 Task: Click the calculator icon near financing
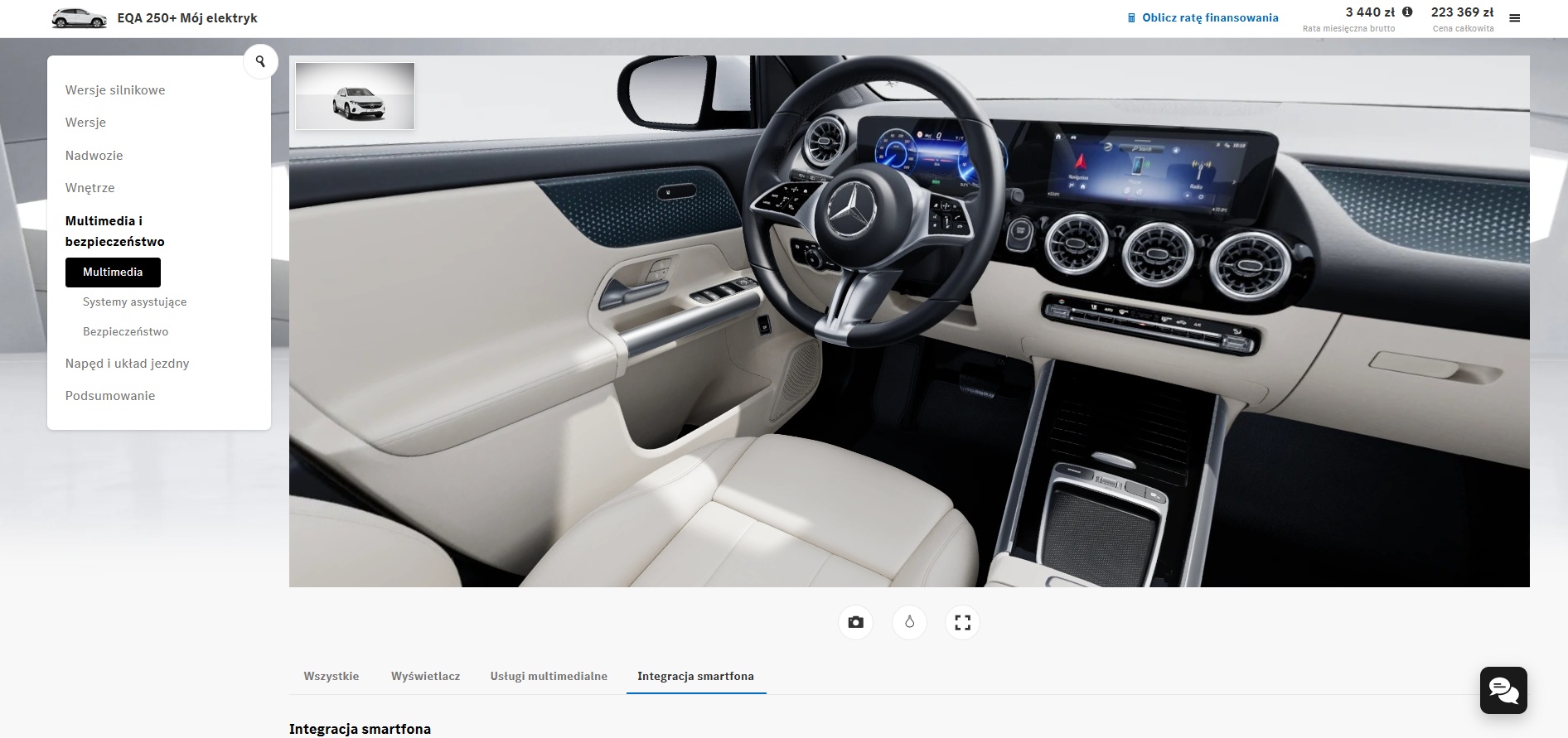pyautogui.click(x=1131, y=18)
